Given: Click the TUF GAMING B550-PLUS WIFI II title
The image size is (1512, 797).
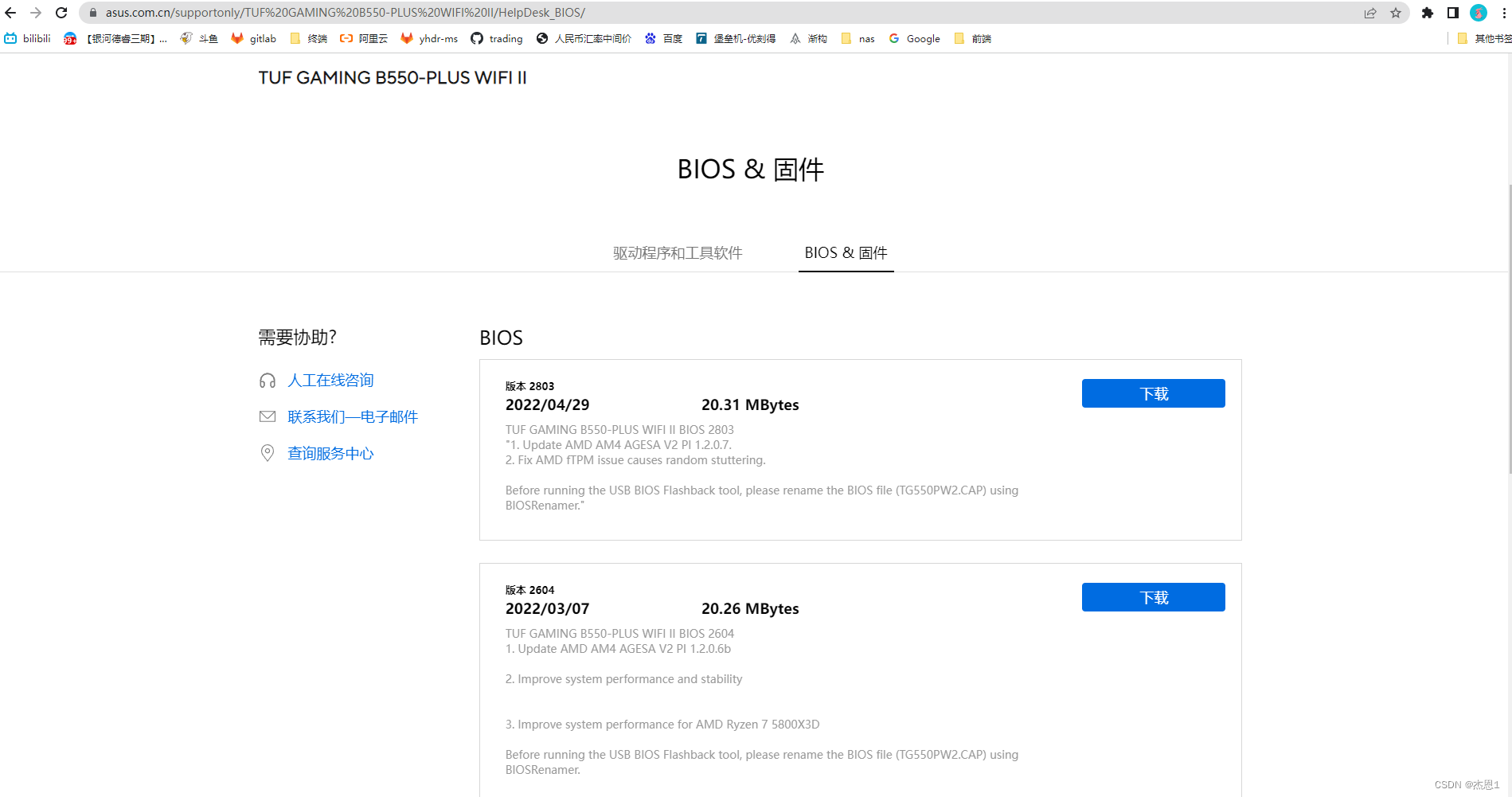Looking at the screenshot, I should [393, 78].
